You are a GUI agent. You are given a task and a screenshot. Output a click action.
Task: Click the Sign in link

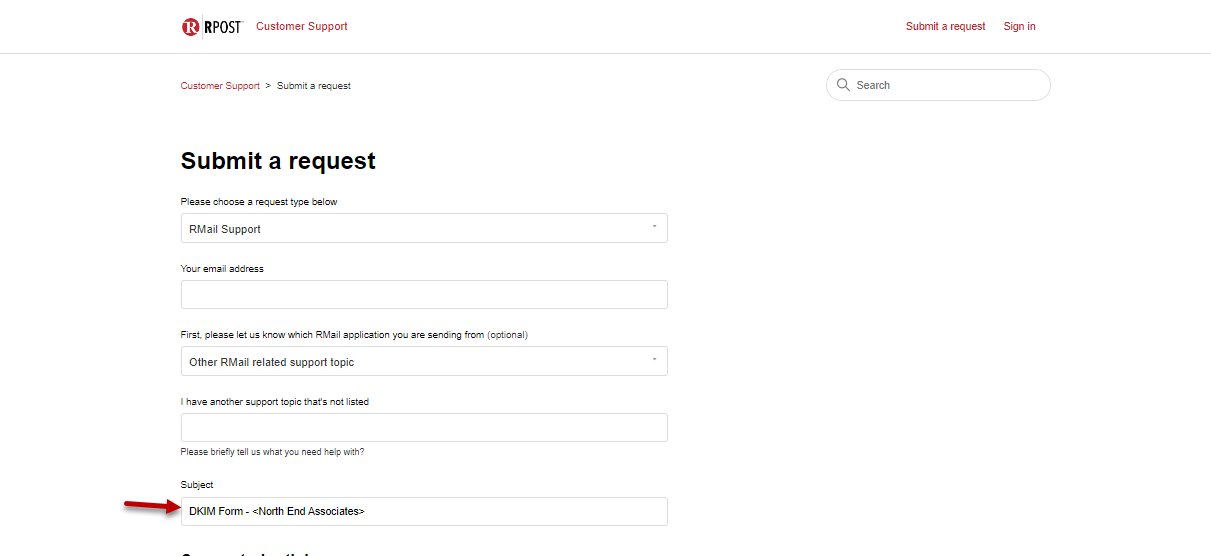point(1019,26)
